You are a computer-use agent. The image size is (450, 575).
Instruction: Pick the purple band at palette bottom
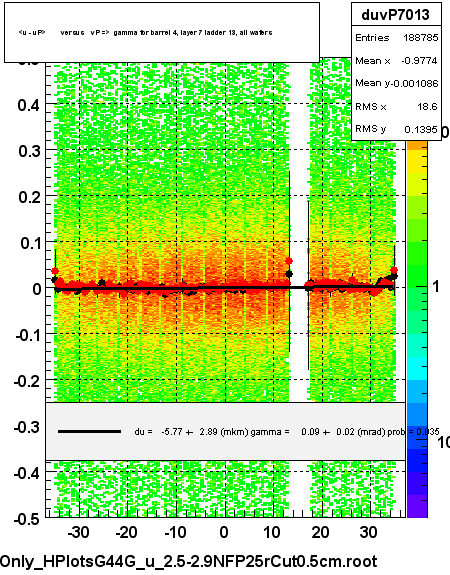coord(417,506)
